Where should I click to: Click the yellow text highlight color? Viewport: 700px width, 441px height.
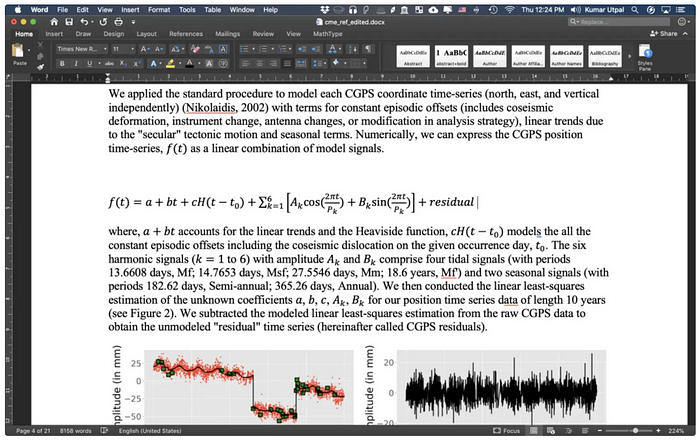[170, 64]
